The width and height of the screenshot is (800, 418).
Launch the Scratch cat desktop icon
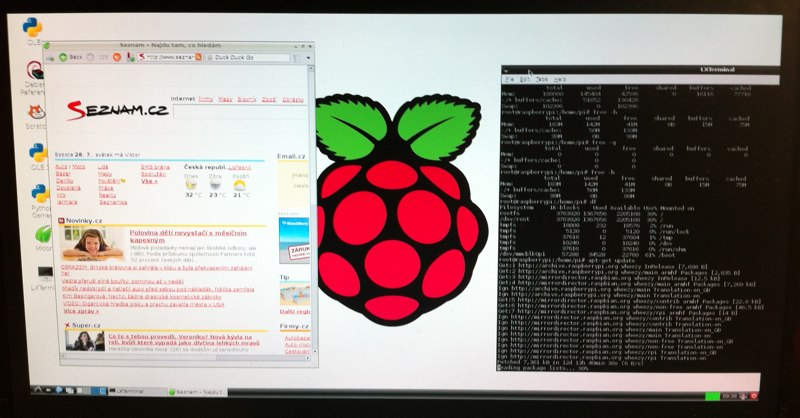coord(36,112)
